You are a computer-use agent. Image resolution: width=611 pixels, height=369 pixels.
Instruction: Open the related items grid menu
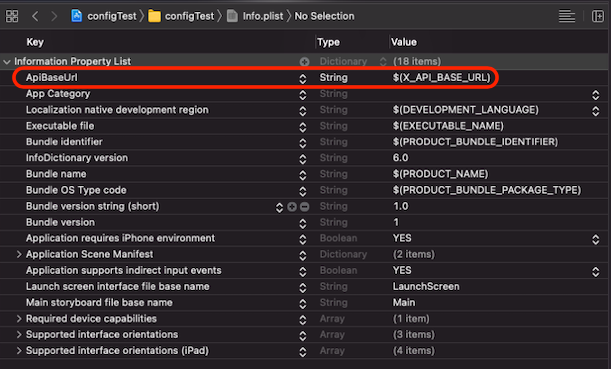point(12,16)
